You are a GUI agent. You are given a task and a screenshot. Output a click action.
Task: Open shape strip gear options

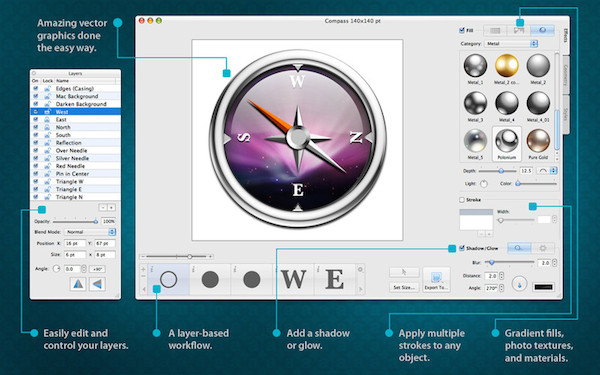(x=360, y=269)
